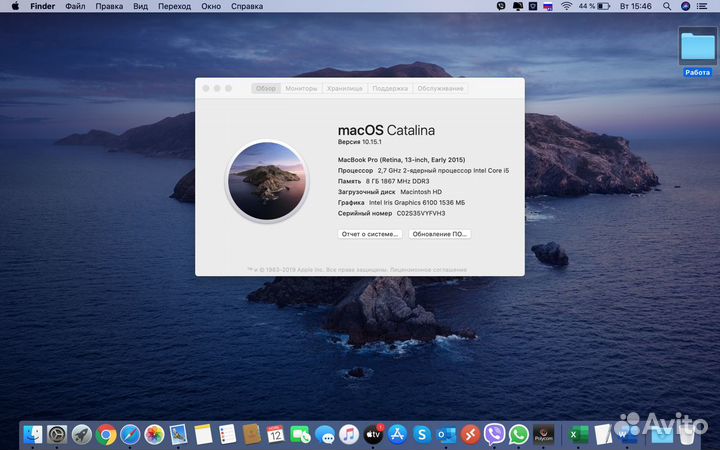Viewport: 720px width, 450px height.
Task: Switch to the Мониторы tab
Action: 301,88
